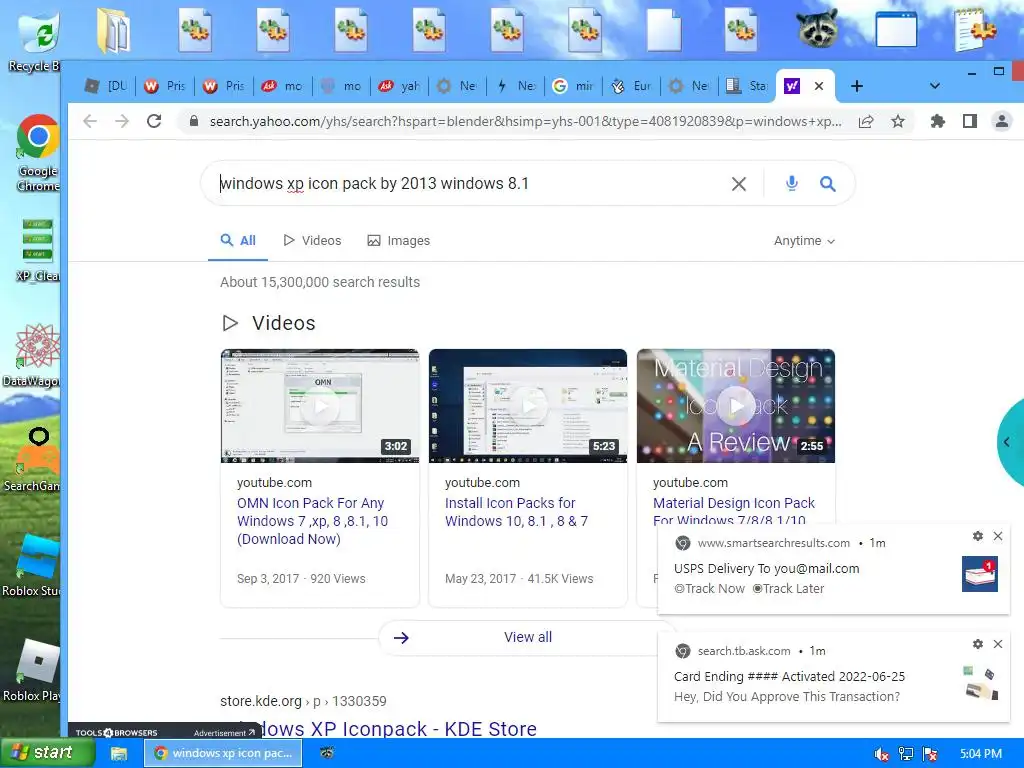Screen dimensions: 1024x768
Task: Select the Roblox Player desktop icon
Action: (31, 670)
